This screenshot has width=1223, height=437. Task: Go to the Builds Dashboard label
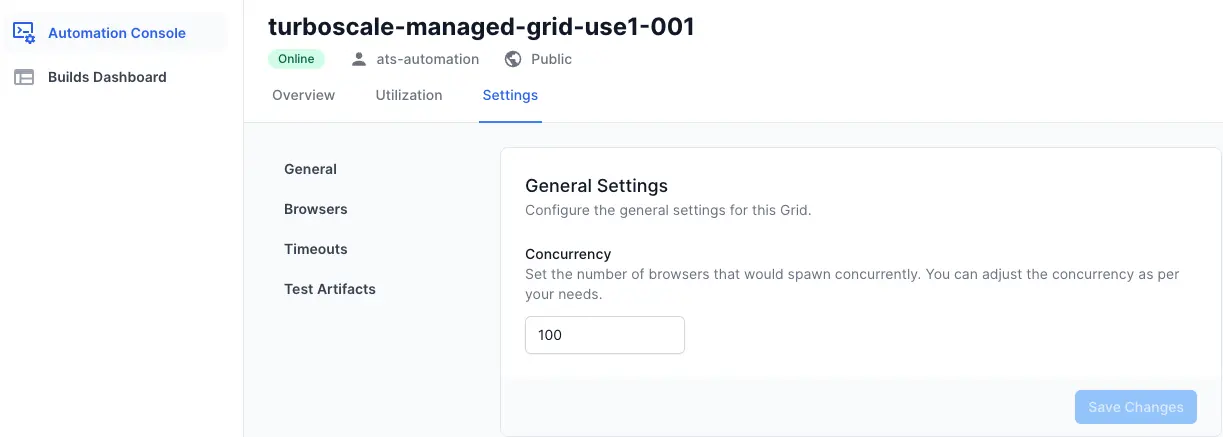tap(107, 77)
